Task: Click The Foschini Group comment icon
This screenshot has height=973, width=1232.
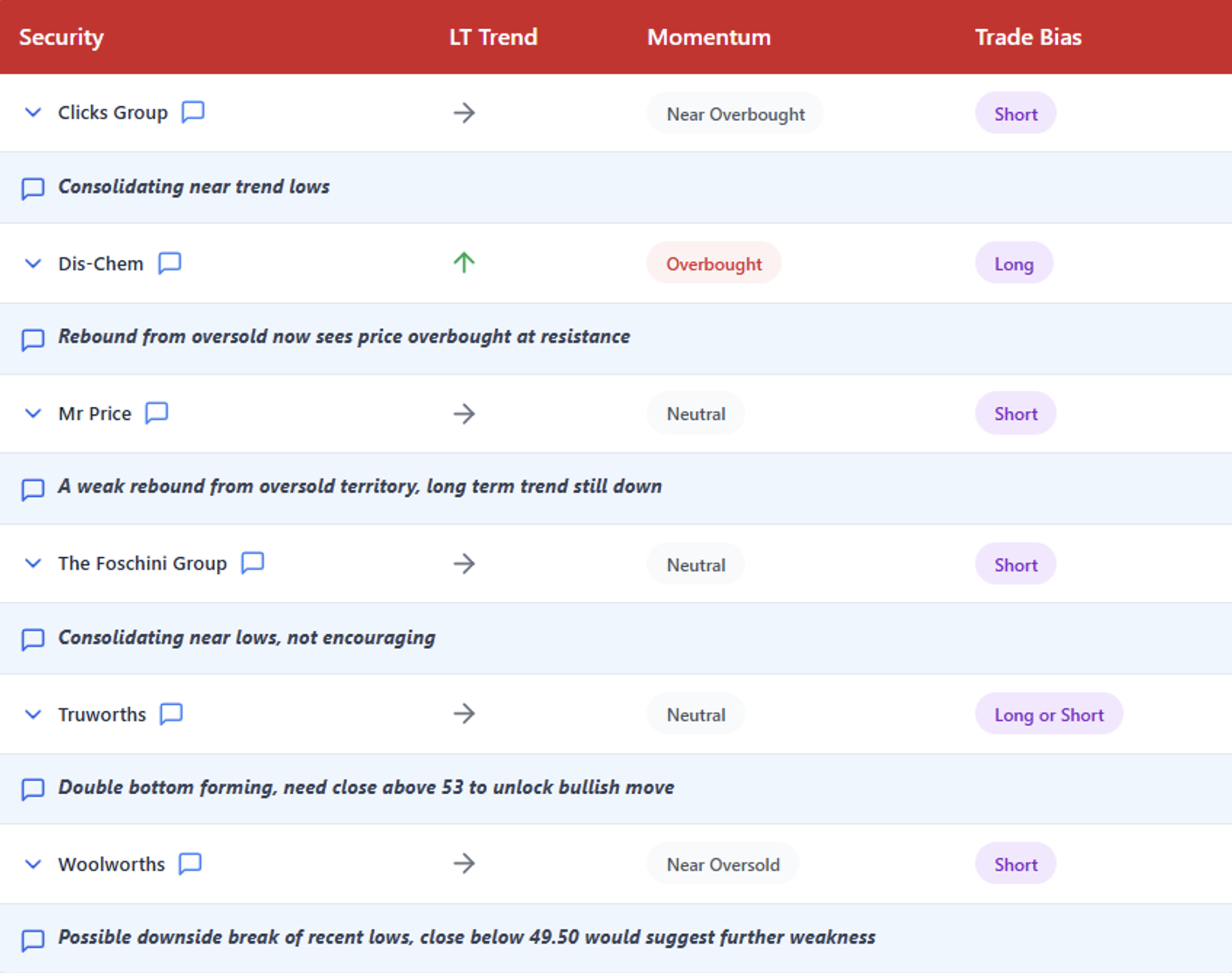Action: (253, 563)
